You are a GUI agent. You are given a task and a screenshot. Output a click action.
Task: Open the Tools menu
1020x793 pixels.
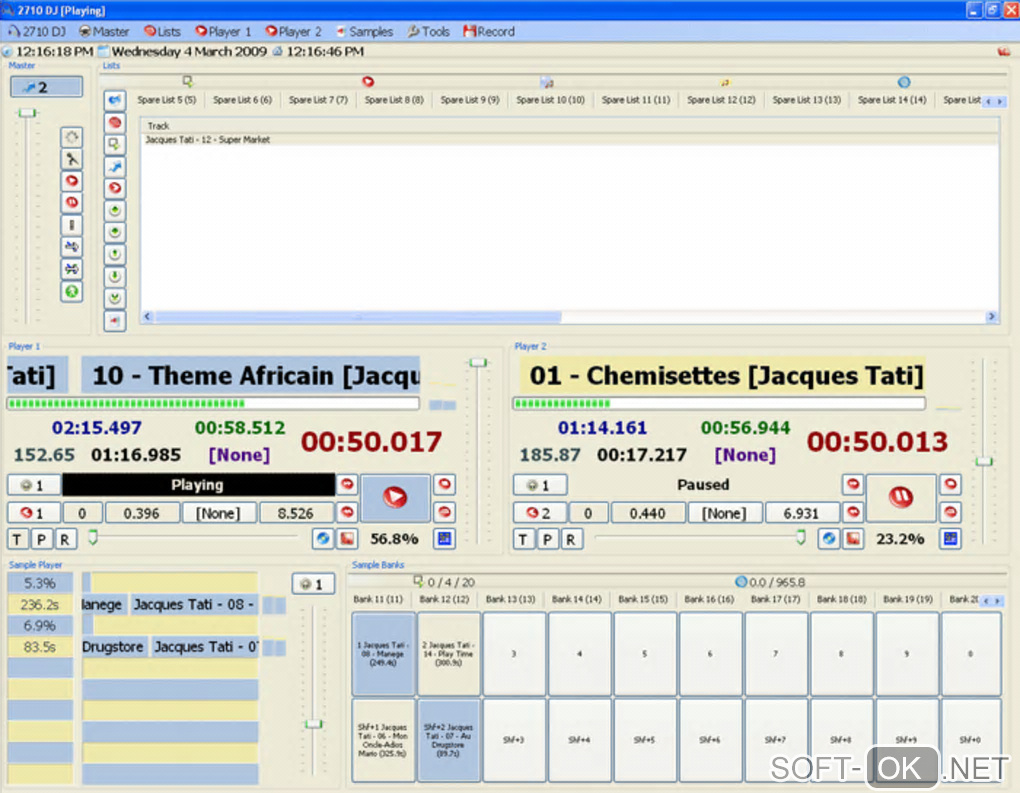tap(429, 31)
